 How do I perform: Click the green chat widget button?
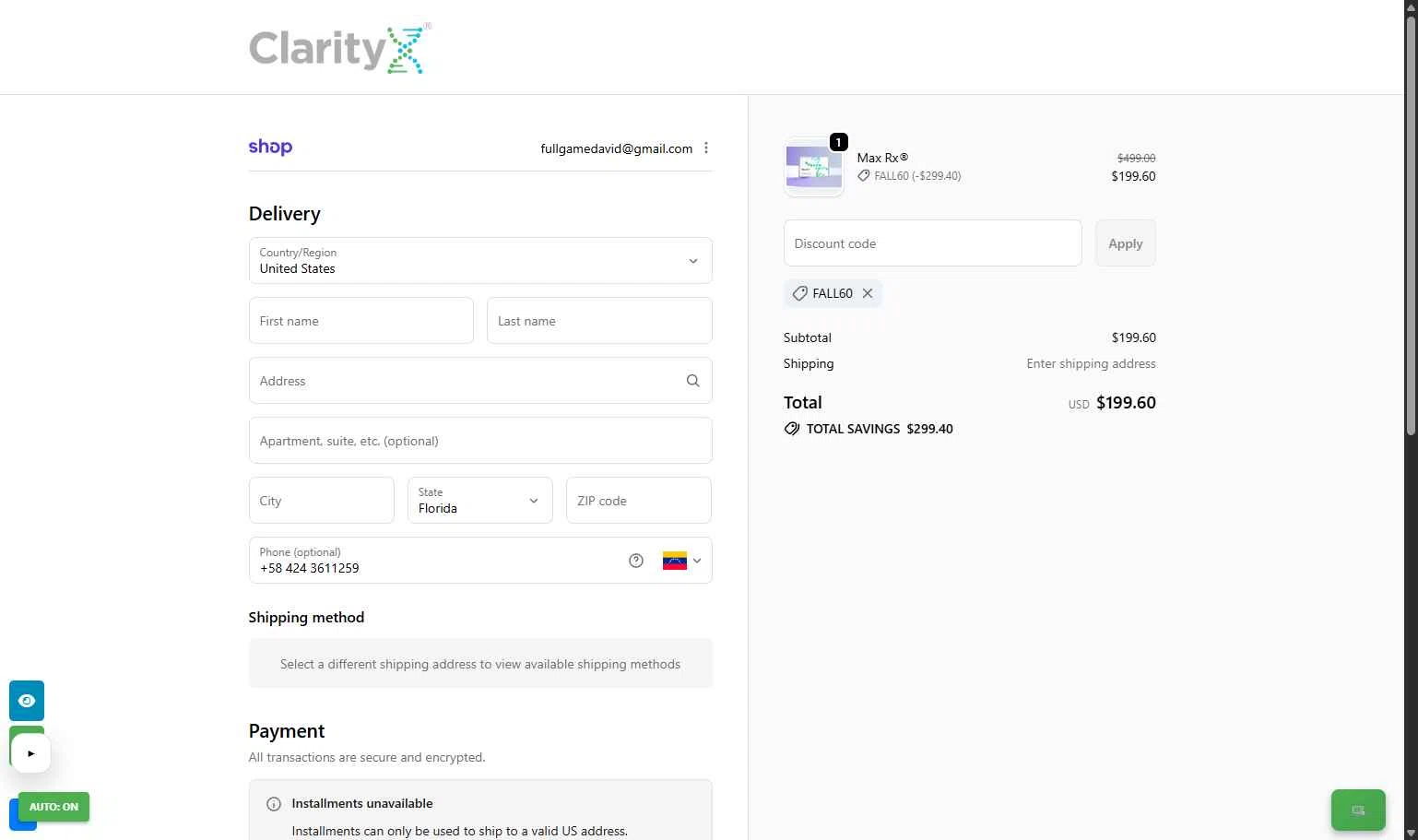point(1358,810)
